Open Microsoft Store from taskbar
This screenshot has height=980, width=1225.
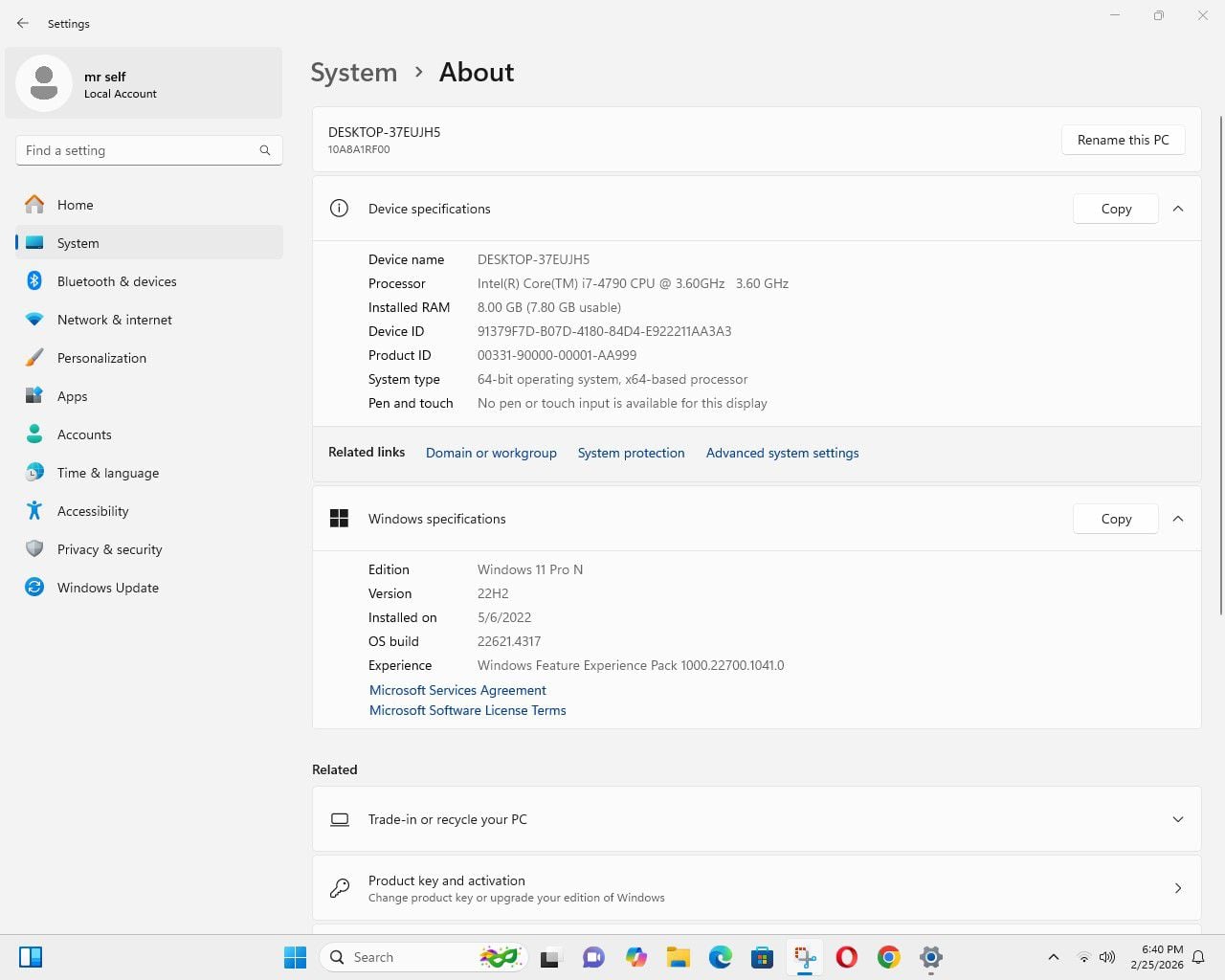pos(763,957)
